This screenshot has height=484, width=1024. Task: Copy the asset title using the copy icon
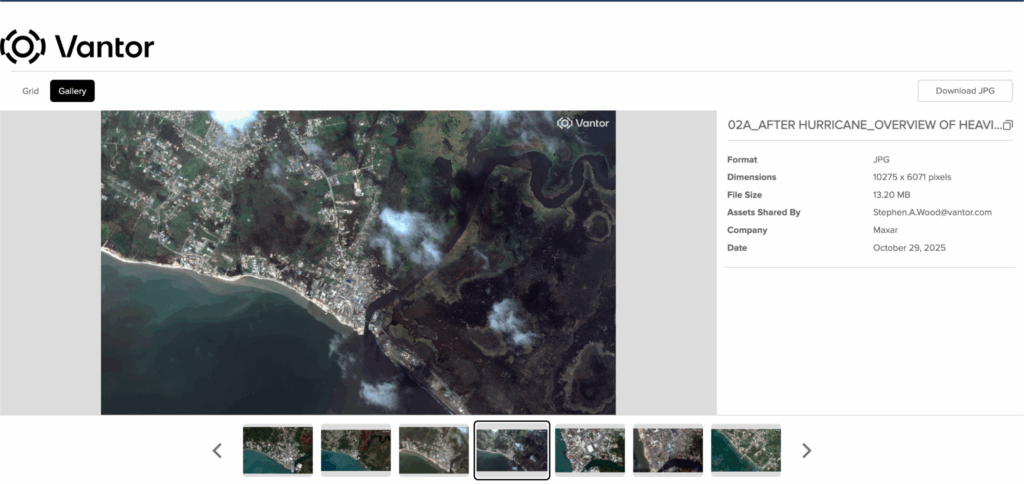(1008, 125)
